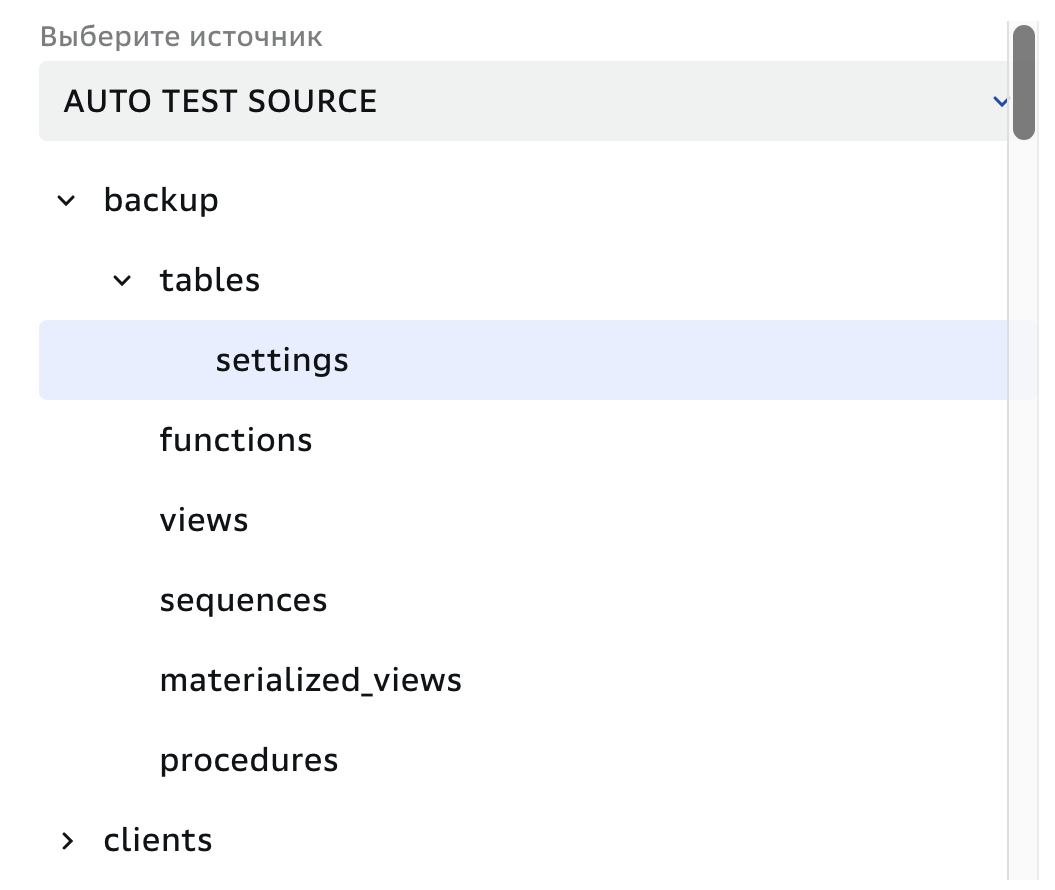This screenshot has height=890, width=1055.
Task: Select the views tree item
Action: click(x=204, y=520)
